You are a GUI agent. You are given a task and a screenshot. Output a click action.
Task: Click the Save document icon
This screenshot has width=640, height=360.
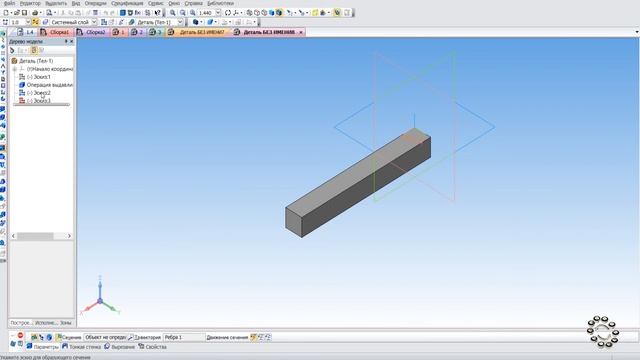point(24,13)
